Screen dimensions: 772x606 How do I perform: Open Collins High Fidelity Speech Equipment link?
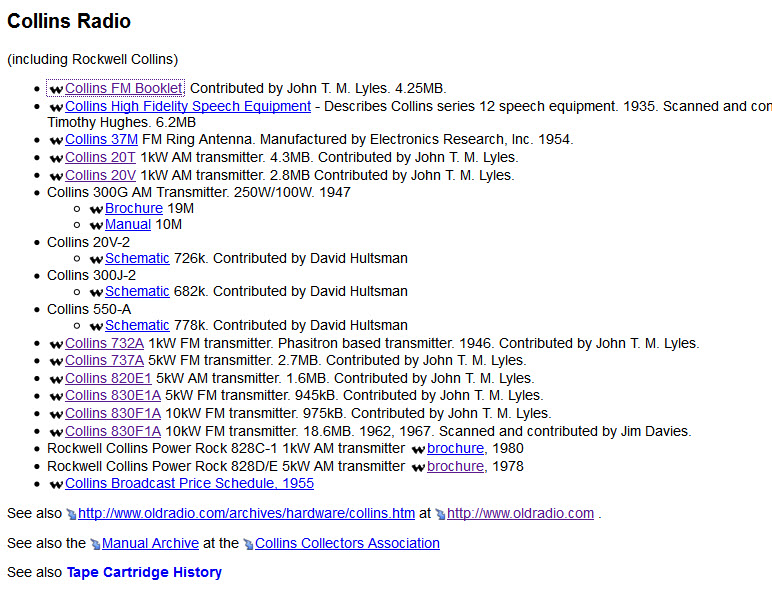(x=188, y=106)
